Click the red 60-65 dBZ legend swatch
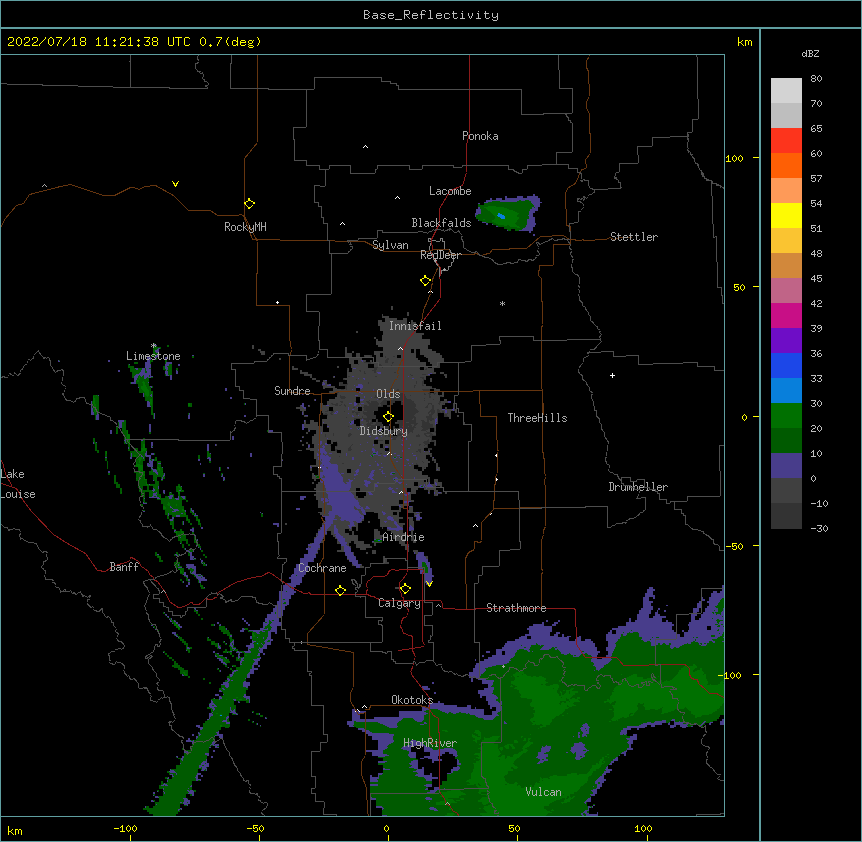The height and width of the screenshot is (842, 862). [786, 141]
